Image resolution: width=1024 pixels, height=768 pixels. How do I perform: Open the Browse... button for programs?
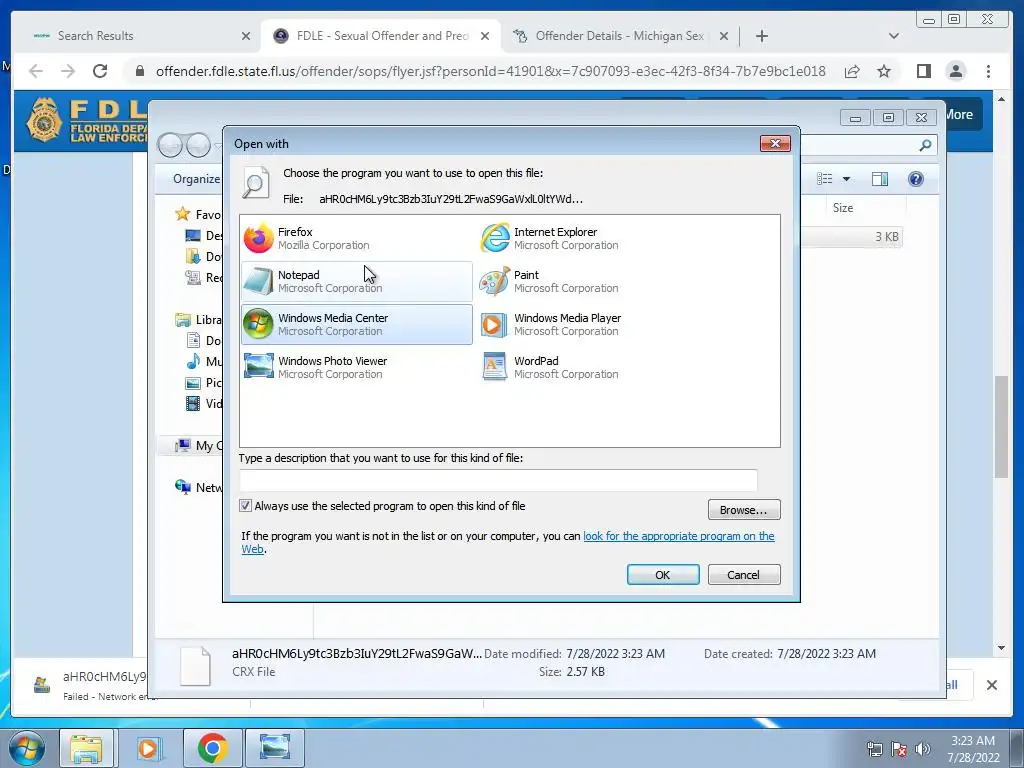[x=744, y=510]
